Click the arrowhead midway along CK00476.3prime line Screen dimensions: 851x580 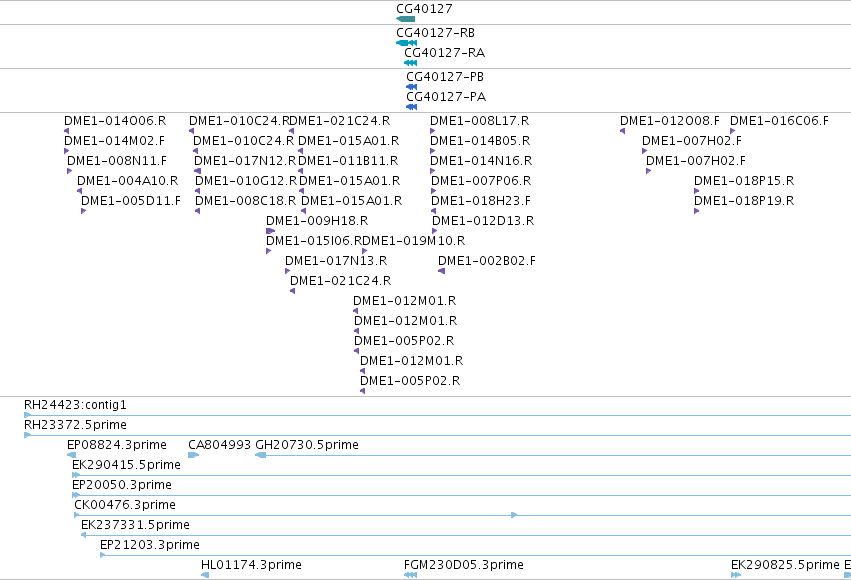pos(514,515)
